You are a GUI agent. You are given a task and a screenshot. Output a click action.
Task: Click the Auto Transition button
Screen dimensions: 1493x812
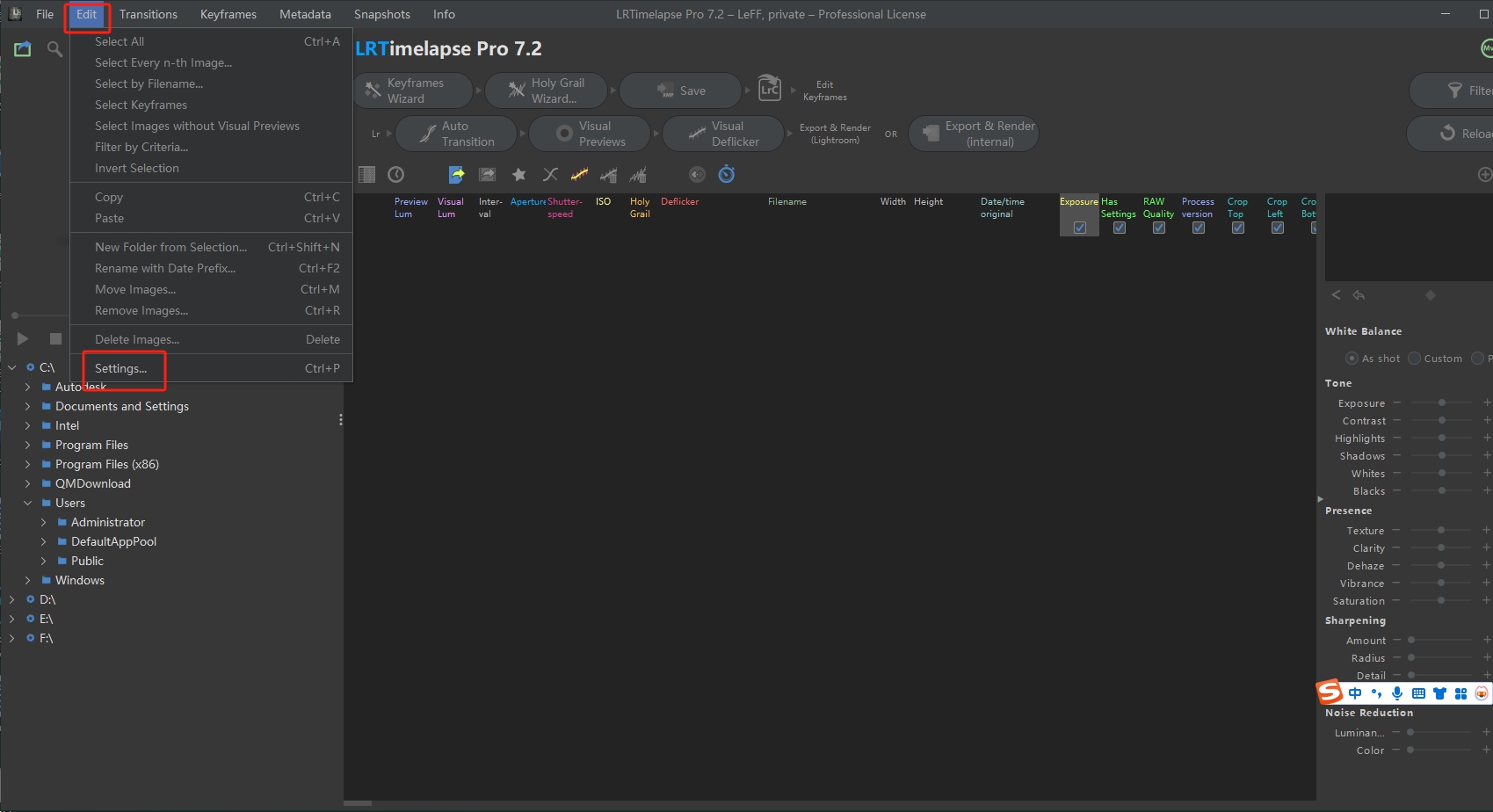pyautogui.click(x=457, y=134)
